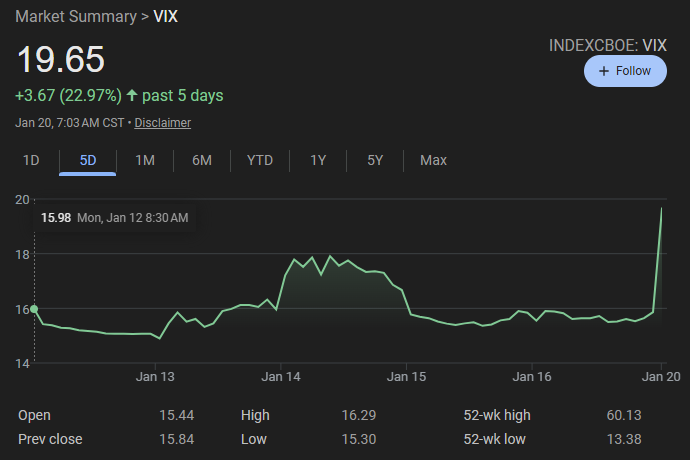Click the VIX breadcrumb title
The height and width of the screenshot is (460, 690).
click(x=165, y=17)
